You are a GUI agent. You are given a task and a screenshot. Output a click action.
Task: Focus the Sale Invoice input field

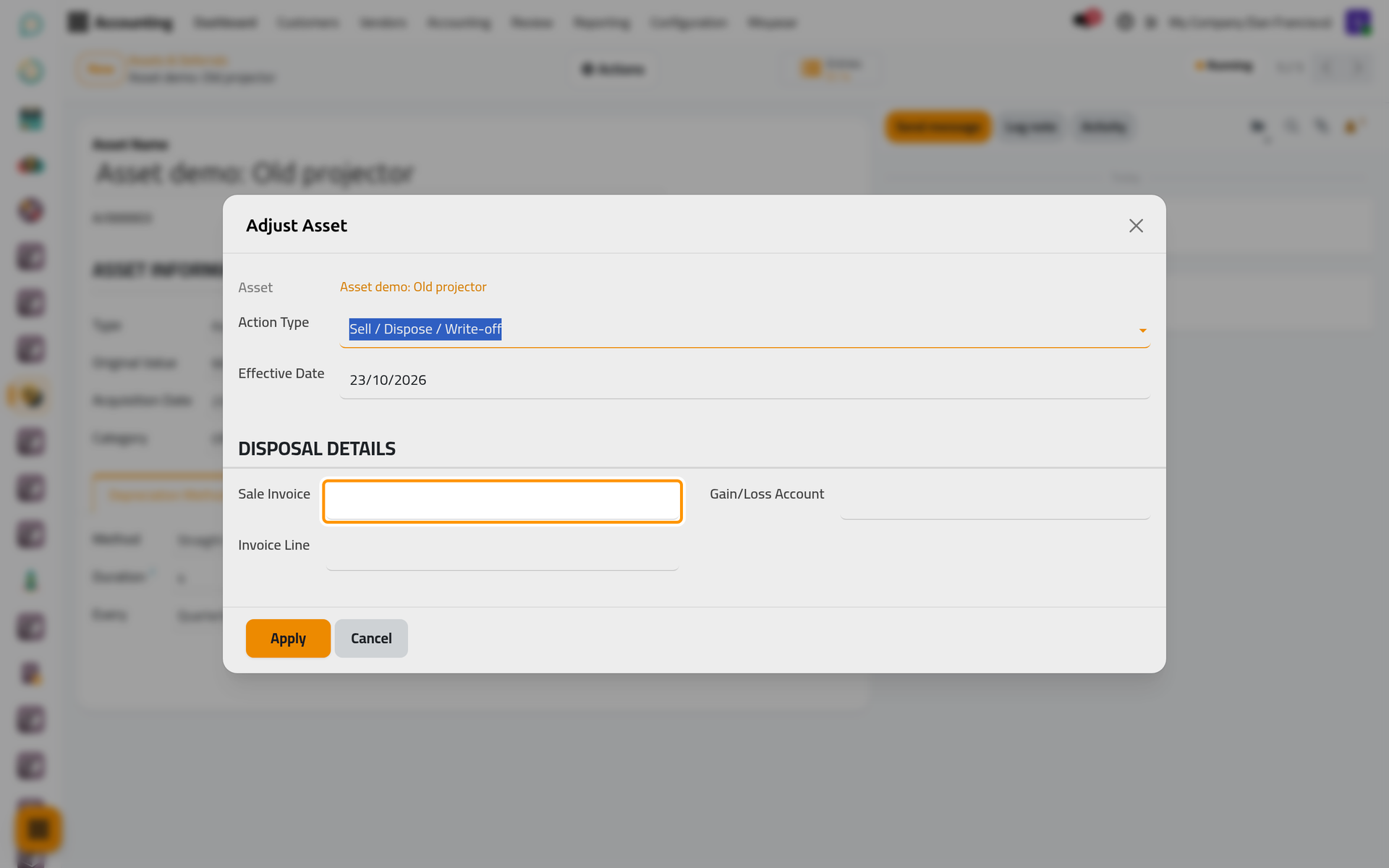(x=502, y=501)
